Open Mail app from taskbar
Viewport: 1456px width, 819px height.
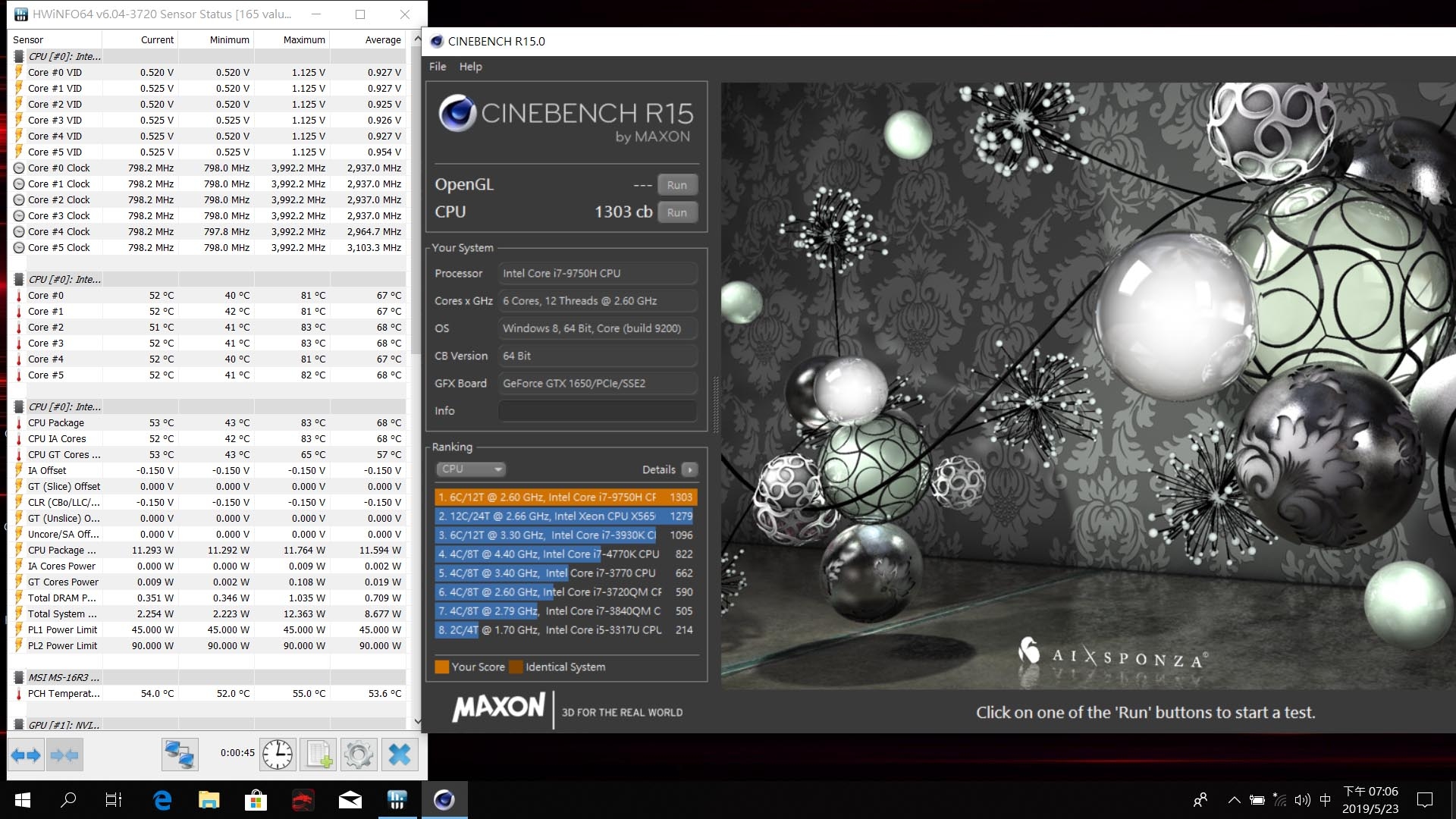(350, 800)
